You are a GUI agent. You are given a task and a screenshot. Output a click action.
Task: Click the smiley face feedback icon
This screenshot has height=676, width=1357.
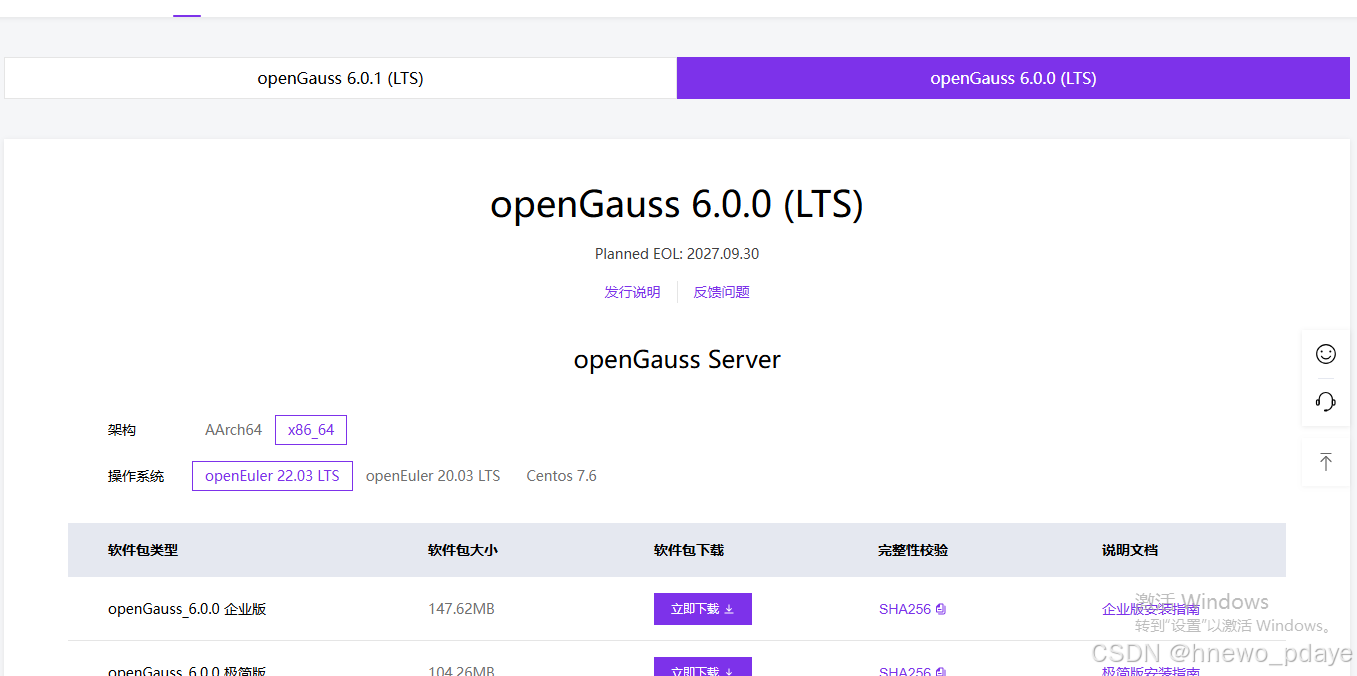tap(1326, 354)
